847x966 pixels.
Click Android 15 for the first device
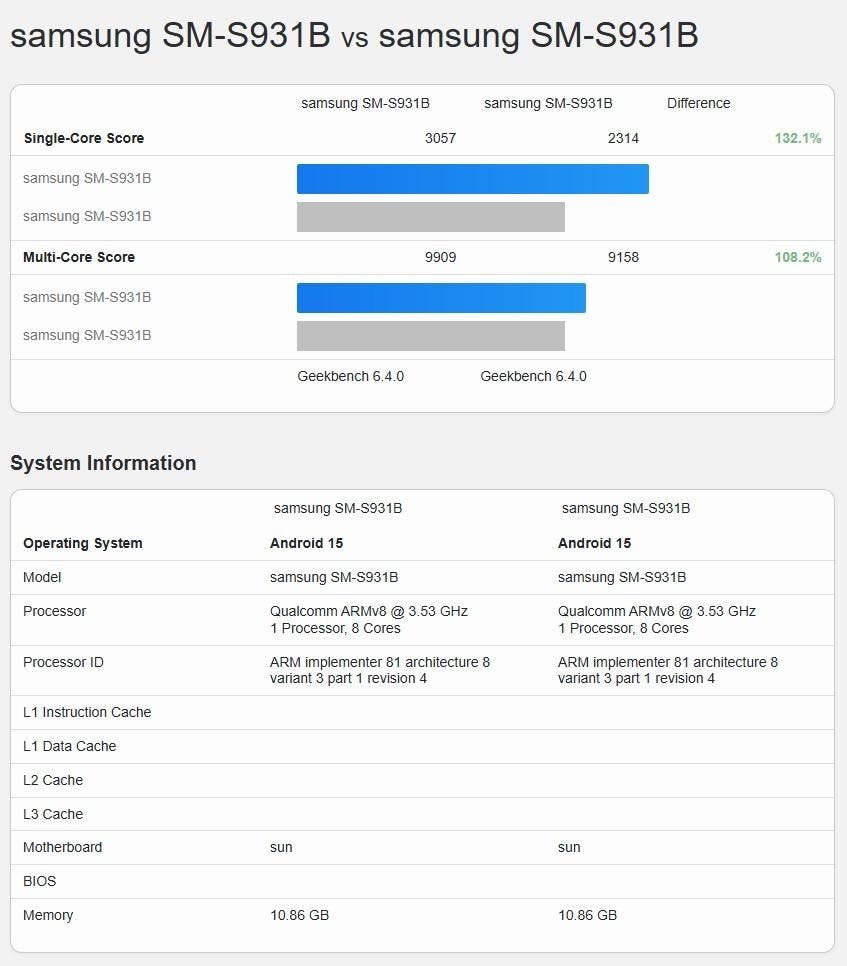tap(306, 543)
